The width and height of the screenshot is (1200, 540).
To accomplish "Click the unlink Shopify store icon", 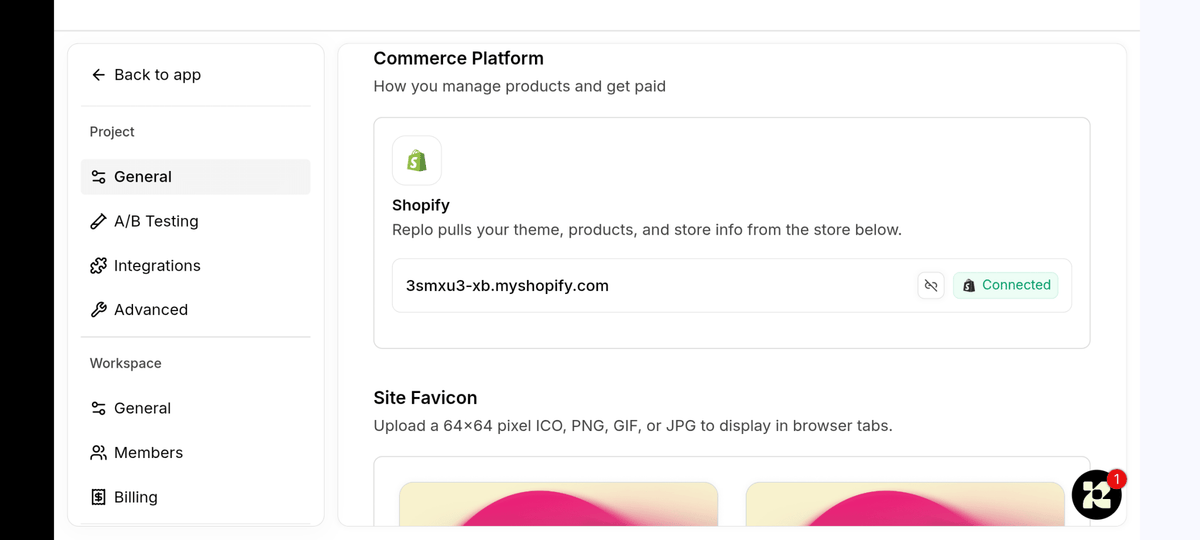I will 931,286.
